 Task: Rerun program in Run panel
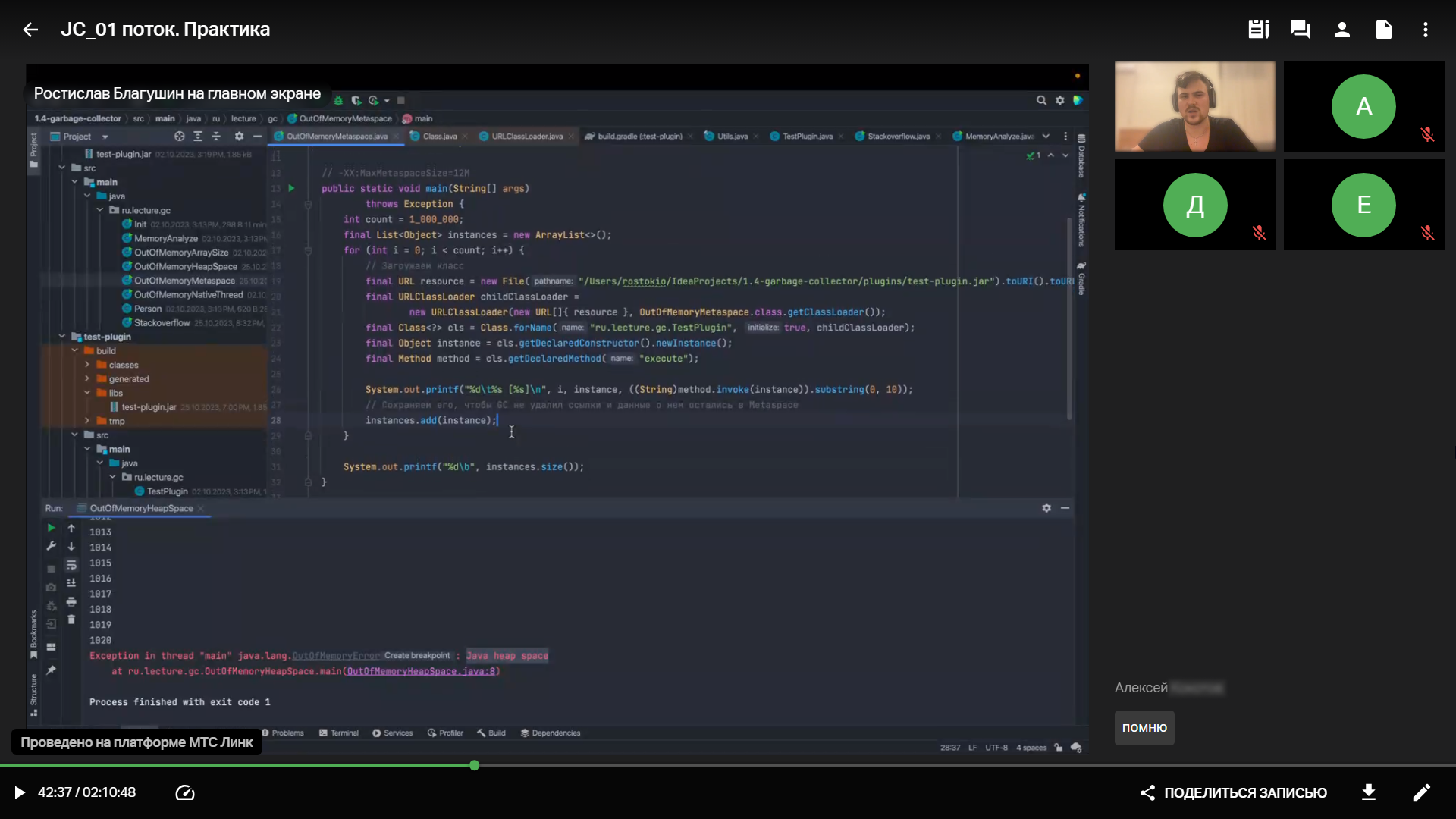[x=51, y=528]
